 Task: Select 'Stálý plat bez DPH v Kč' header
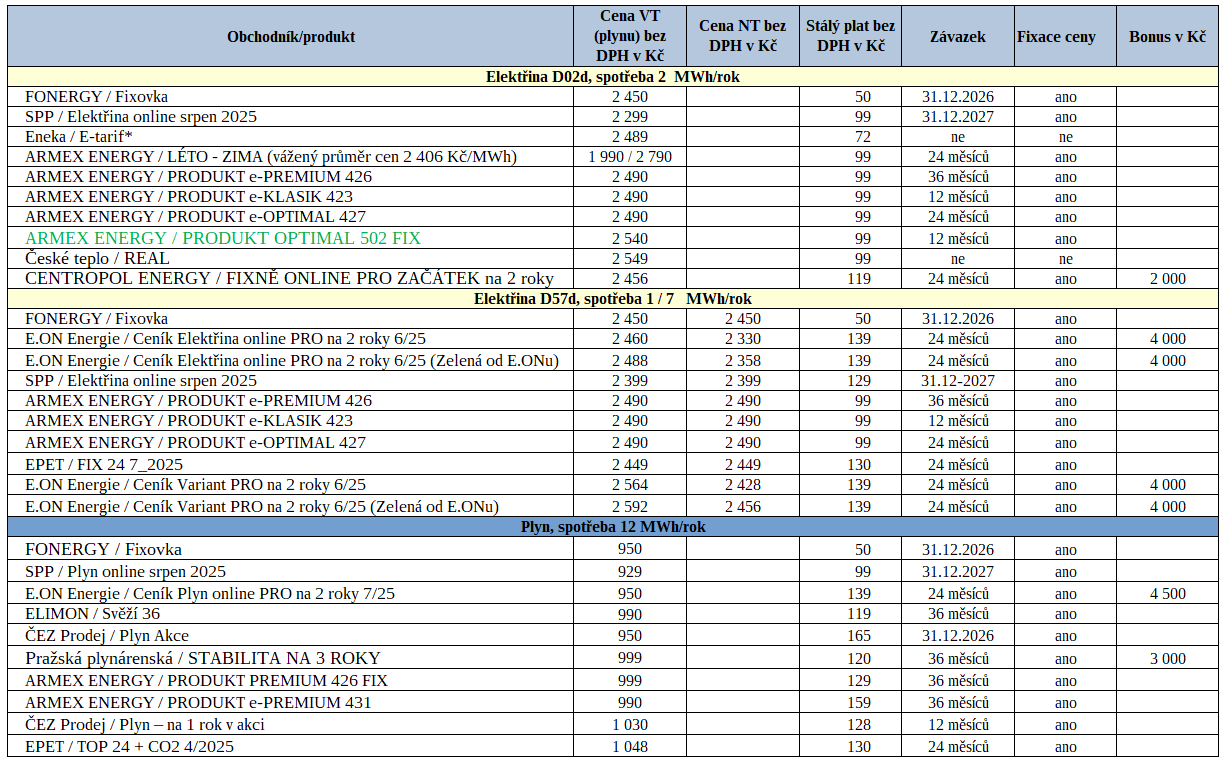click(x=850, y=37)
